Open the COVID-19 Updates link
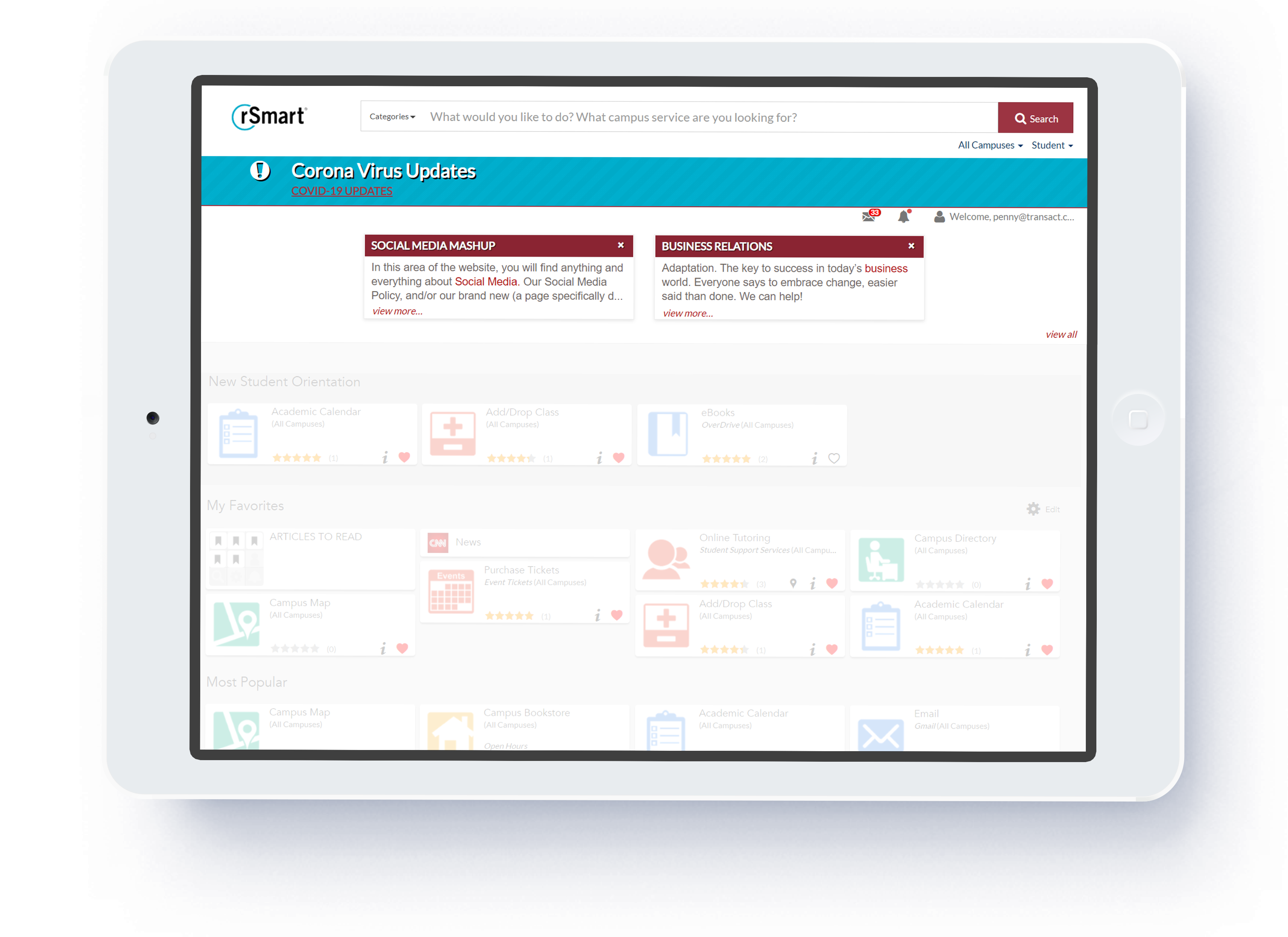The height and width of the screenshot is (937, 1288). click(x=342, y=190)
